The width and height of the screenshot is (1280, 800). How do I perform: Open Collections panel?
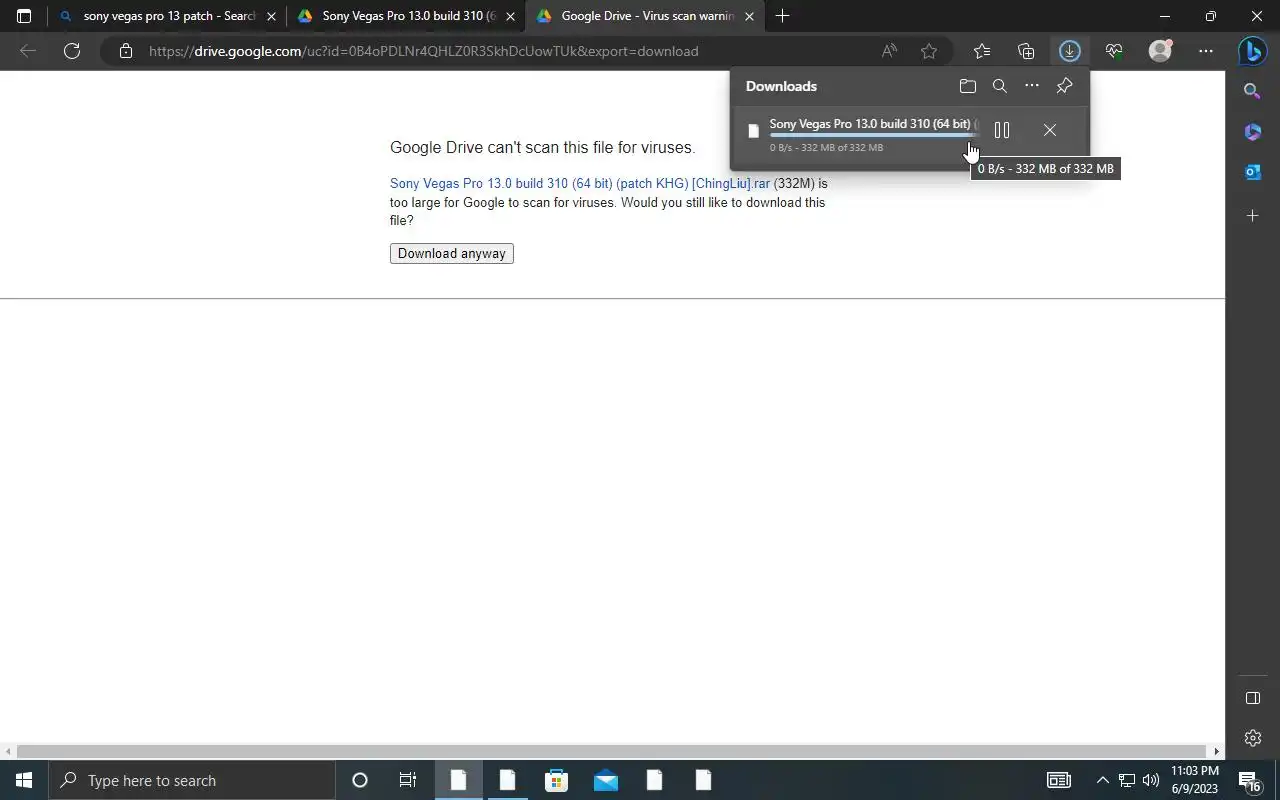[1026, 51]
